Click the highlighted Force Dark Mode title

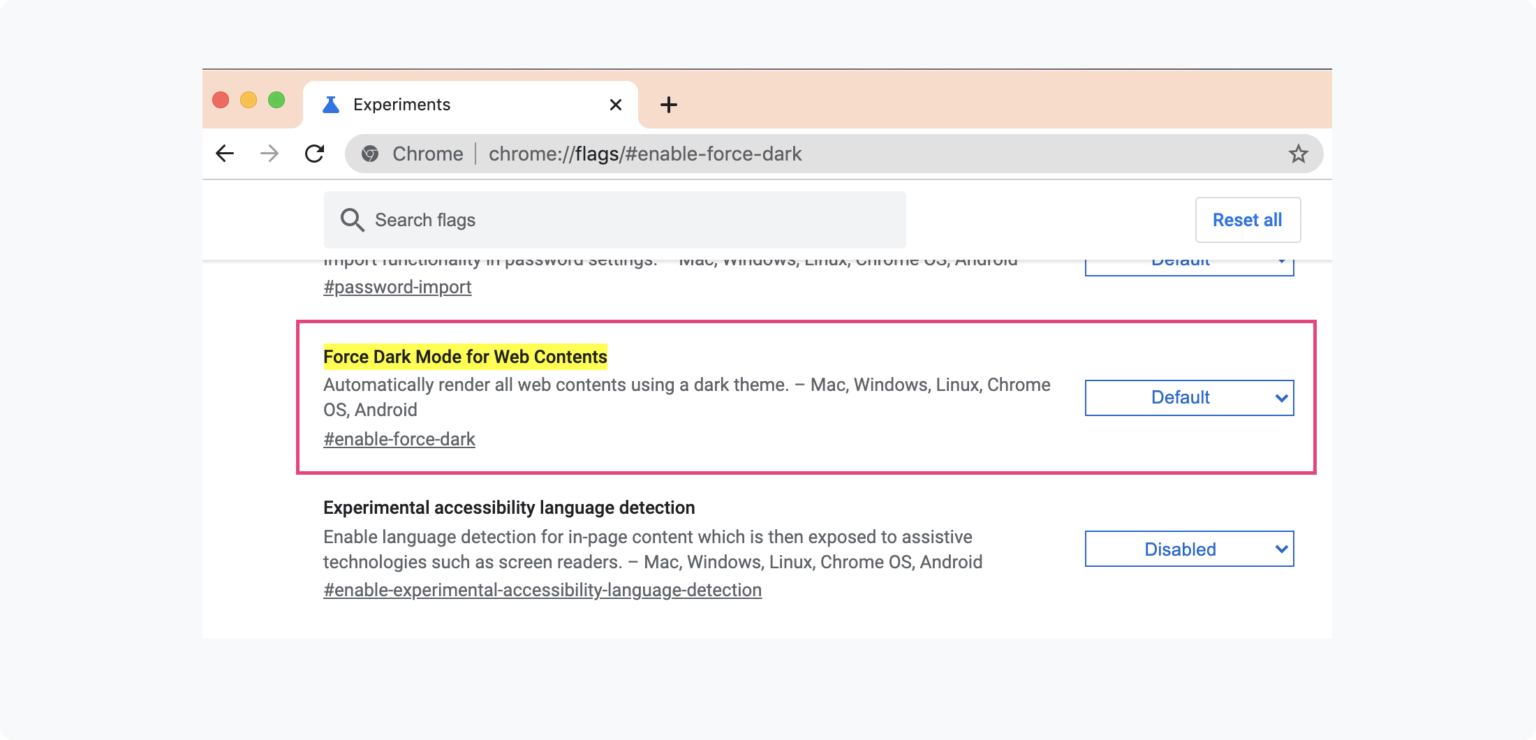pyautogui.click(x=466, y=356)
